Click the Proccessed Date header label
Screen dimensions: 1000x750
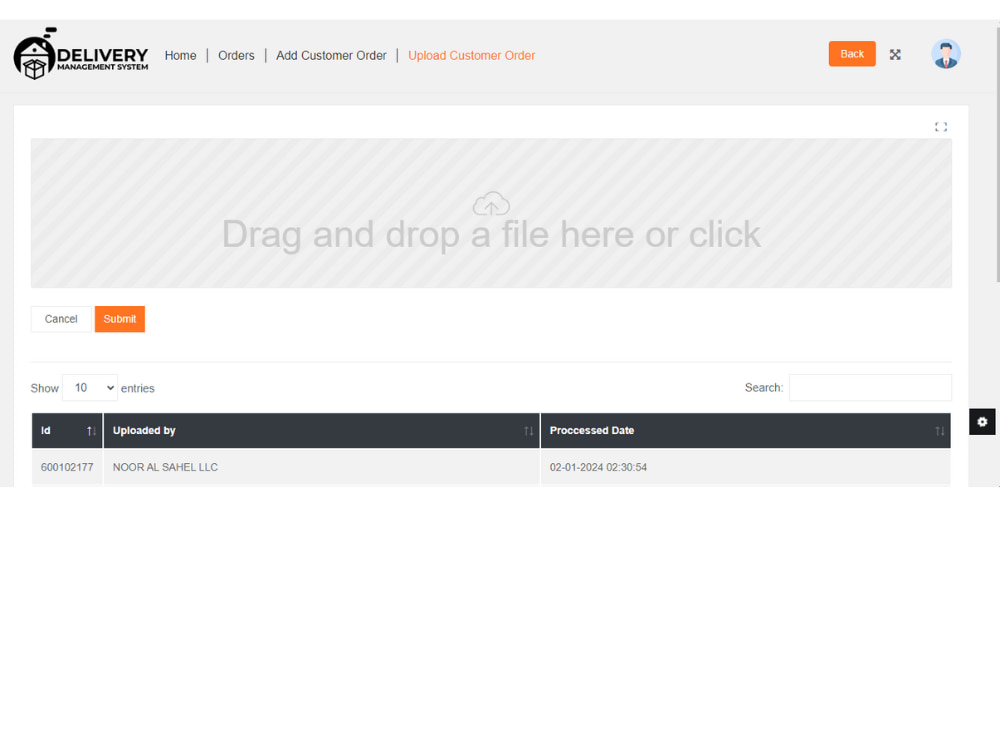coord(592,430)
